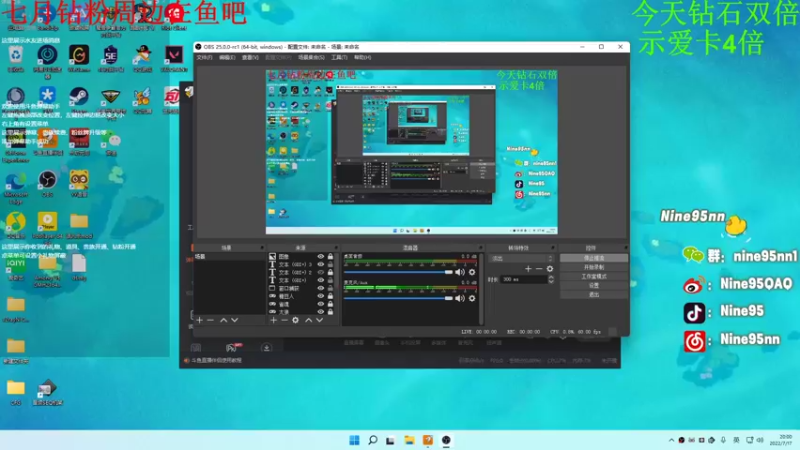Adjust microphone/Aux volume slider
800x450 pixels.
tap(398, 298)
